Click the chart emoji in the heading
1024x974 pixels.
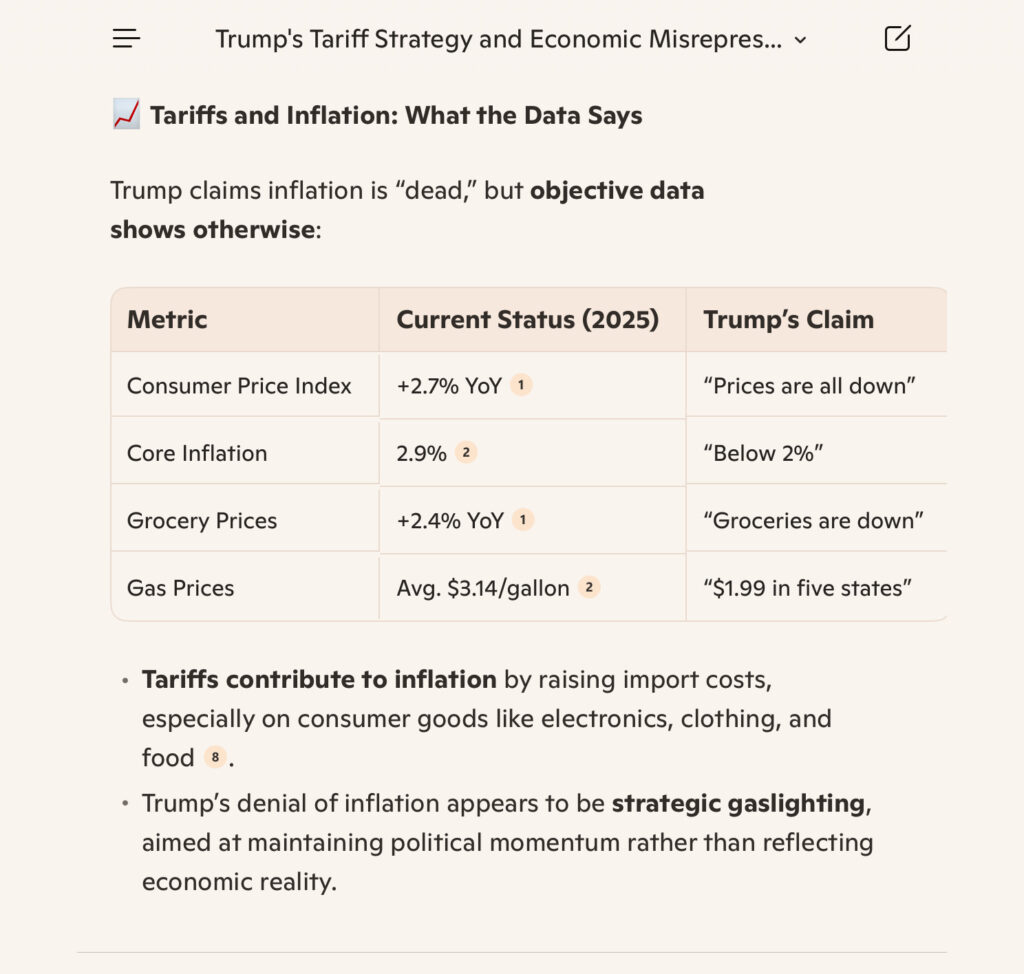click(x=126, y=116)
